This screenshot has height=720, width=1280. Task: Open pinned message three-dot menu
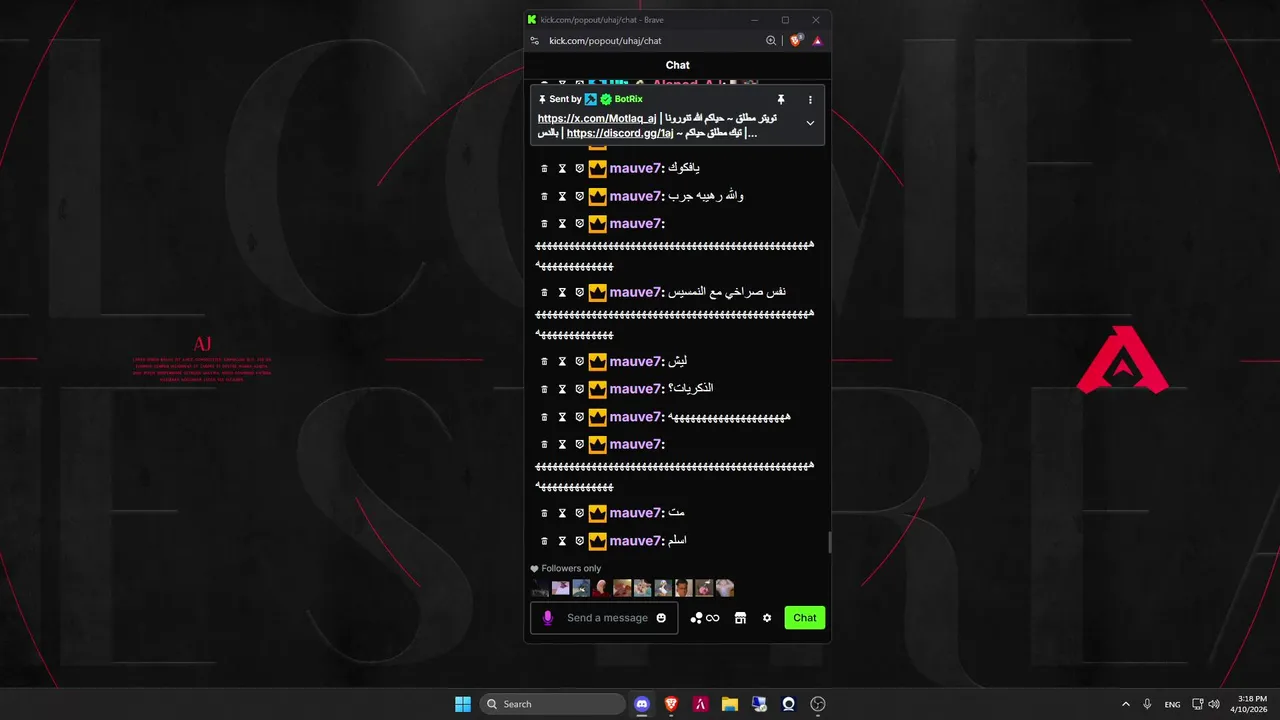810,100
